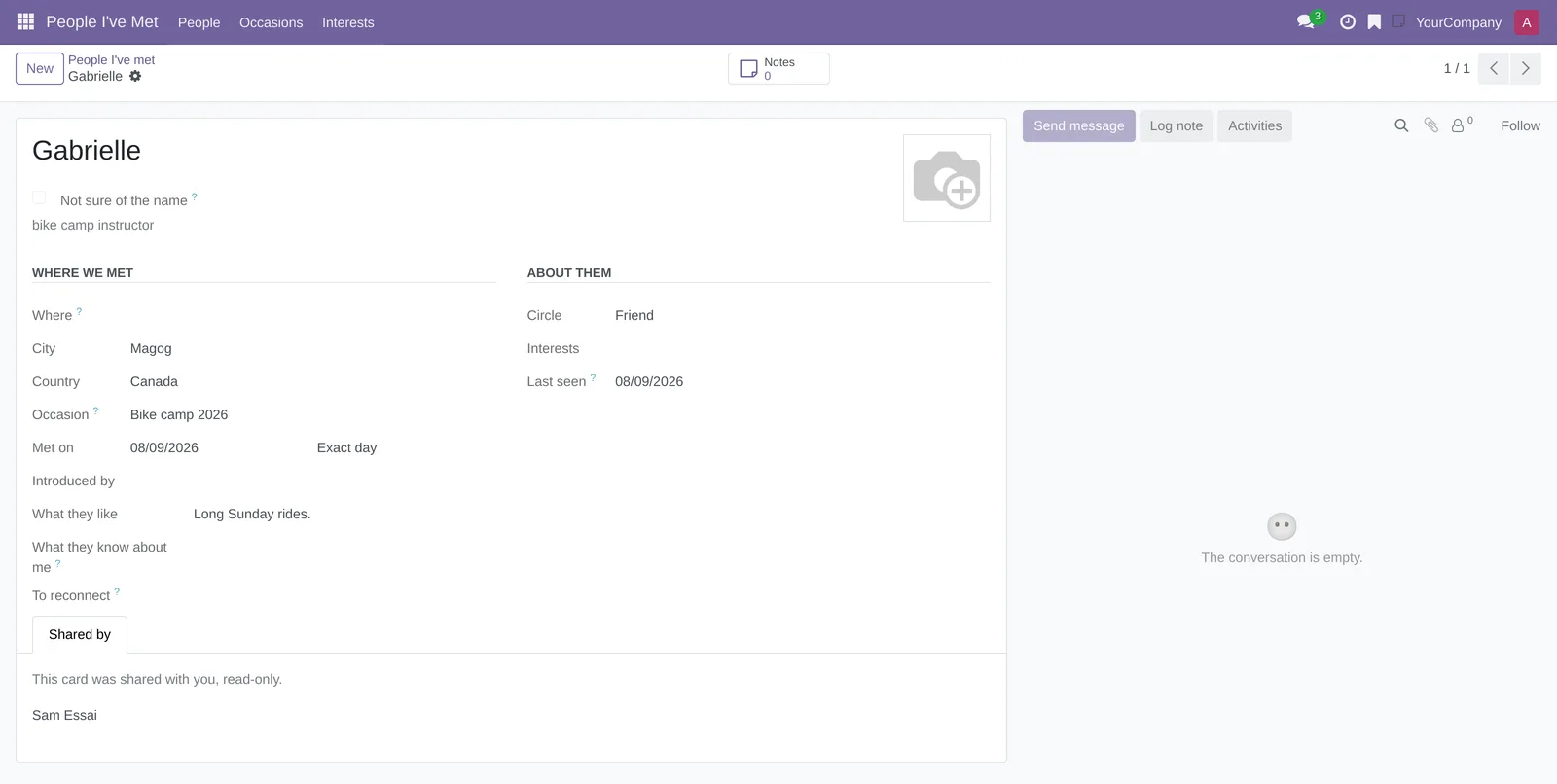
Task: Open the Notes stat button
Action: coord(778,68)
